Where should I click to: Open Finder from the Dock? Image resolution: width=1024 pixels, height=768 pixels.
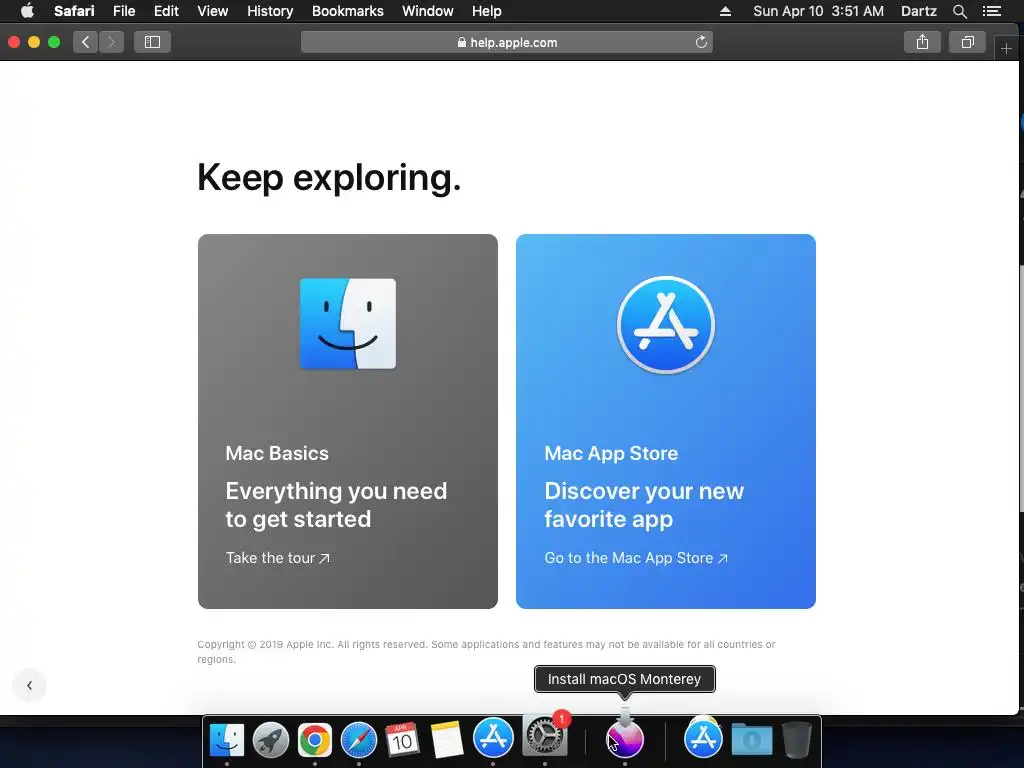[227, 740]
